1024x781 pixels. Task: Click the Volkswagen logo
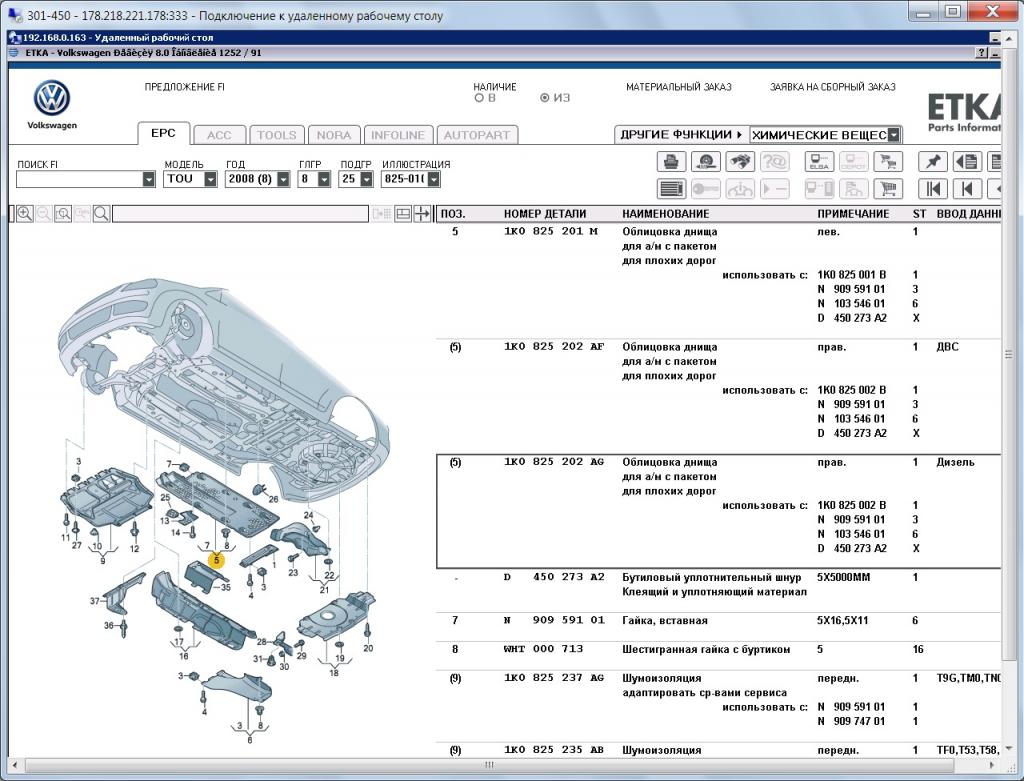(x=52, y=99)
